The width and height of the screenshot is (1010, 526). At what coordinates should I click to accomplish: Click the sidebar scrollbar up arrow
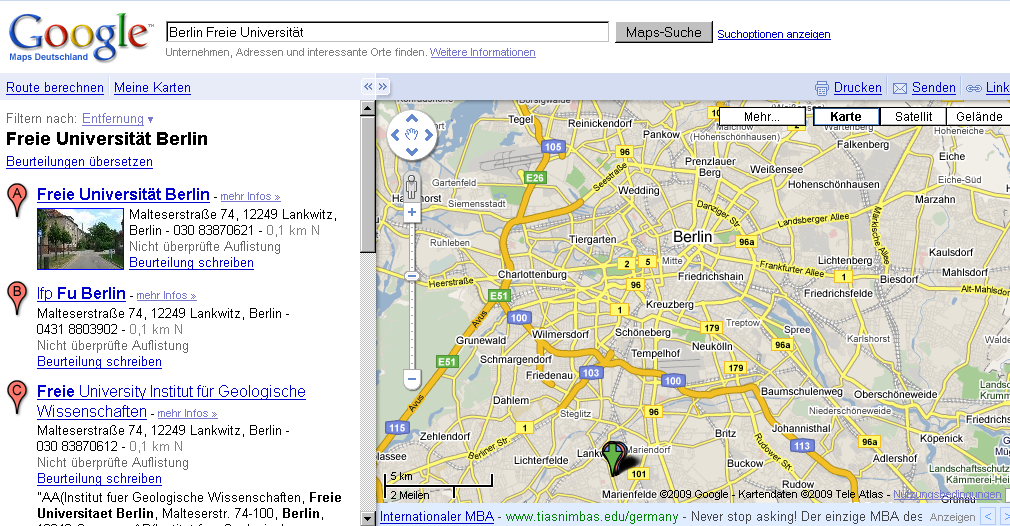(367, 108)
